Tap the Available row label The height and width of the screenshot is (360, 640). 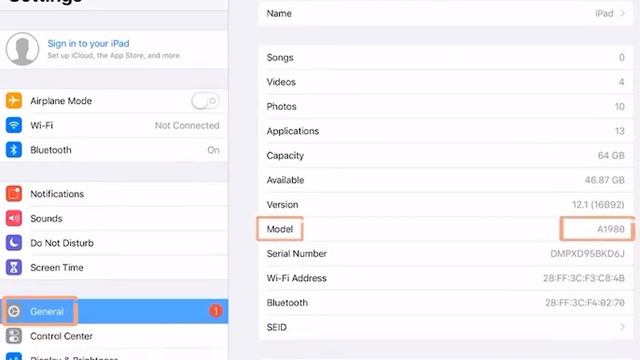(285, 180)
